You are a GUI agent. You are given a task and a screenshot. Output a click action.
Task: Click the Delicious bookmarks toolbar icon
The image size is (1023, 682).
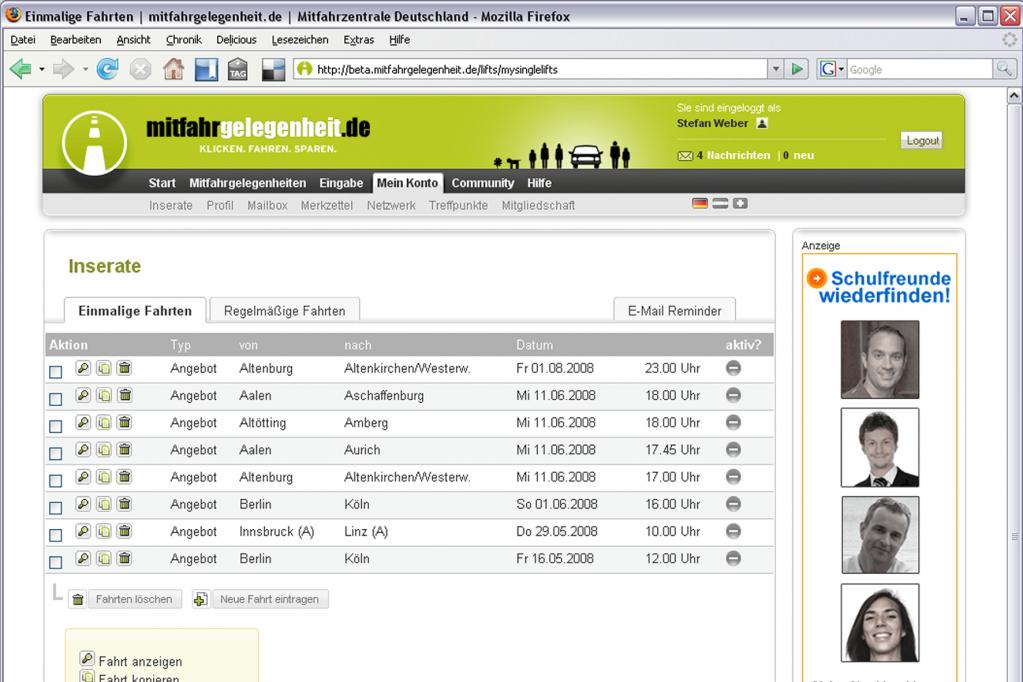[273, 70]
